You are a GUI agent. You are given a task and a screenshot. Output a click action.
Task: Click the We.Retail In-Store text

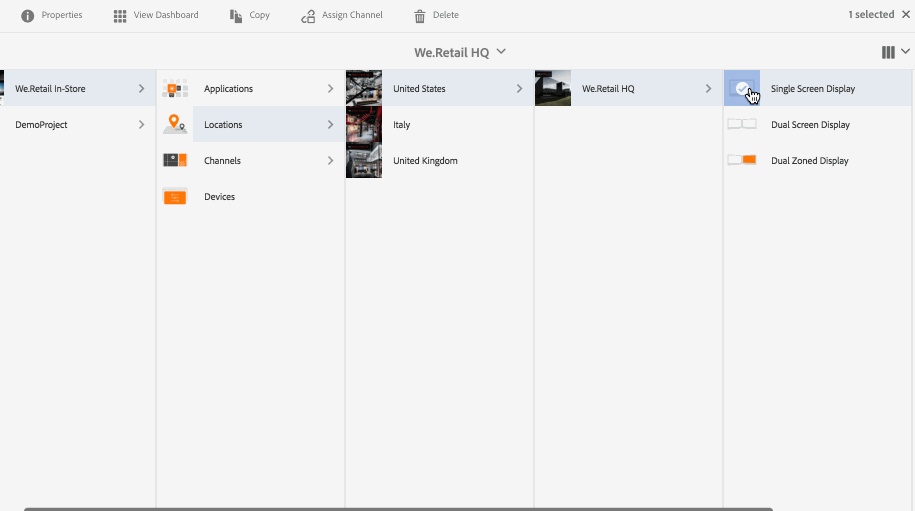[50, 89]
